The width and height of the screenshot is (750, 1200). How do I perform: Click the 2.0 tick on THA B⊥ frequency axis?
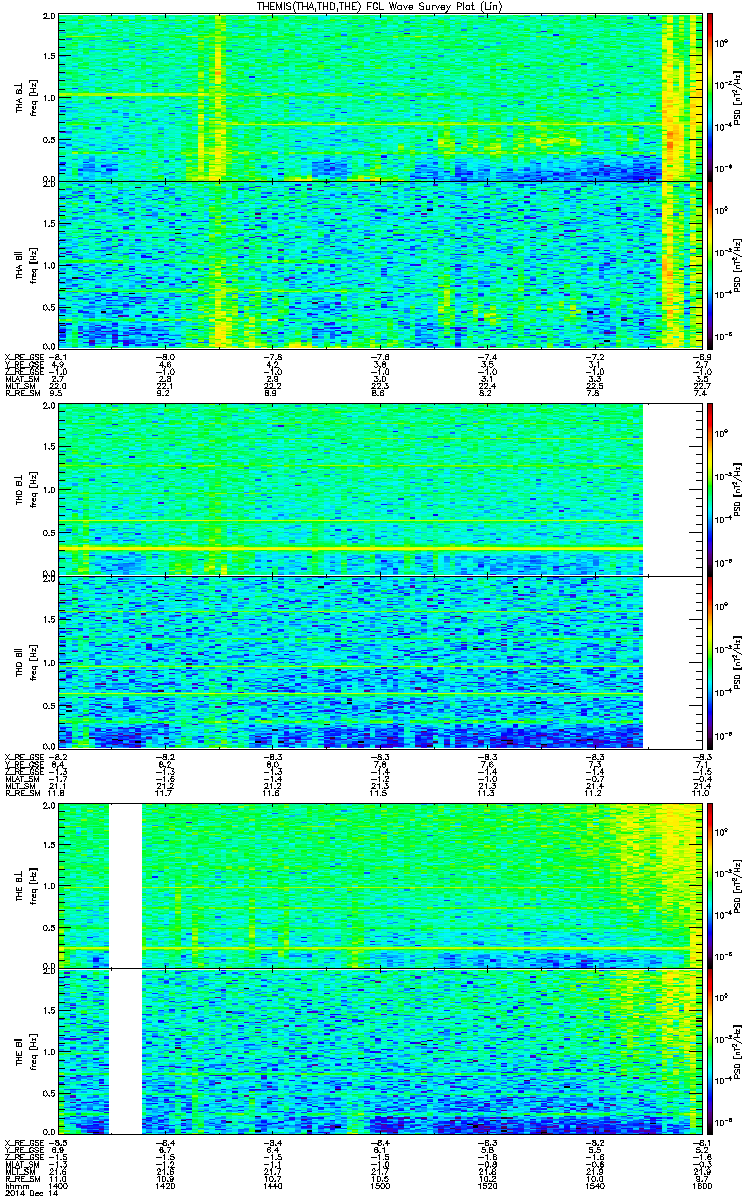tap(48, 18)
